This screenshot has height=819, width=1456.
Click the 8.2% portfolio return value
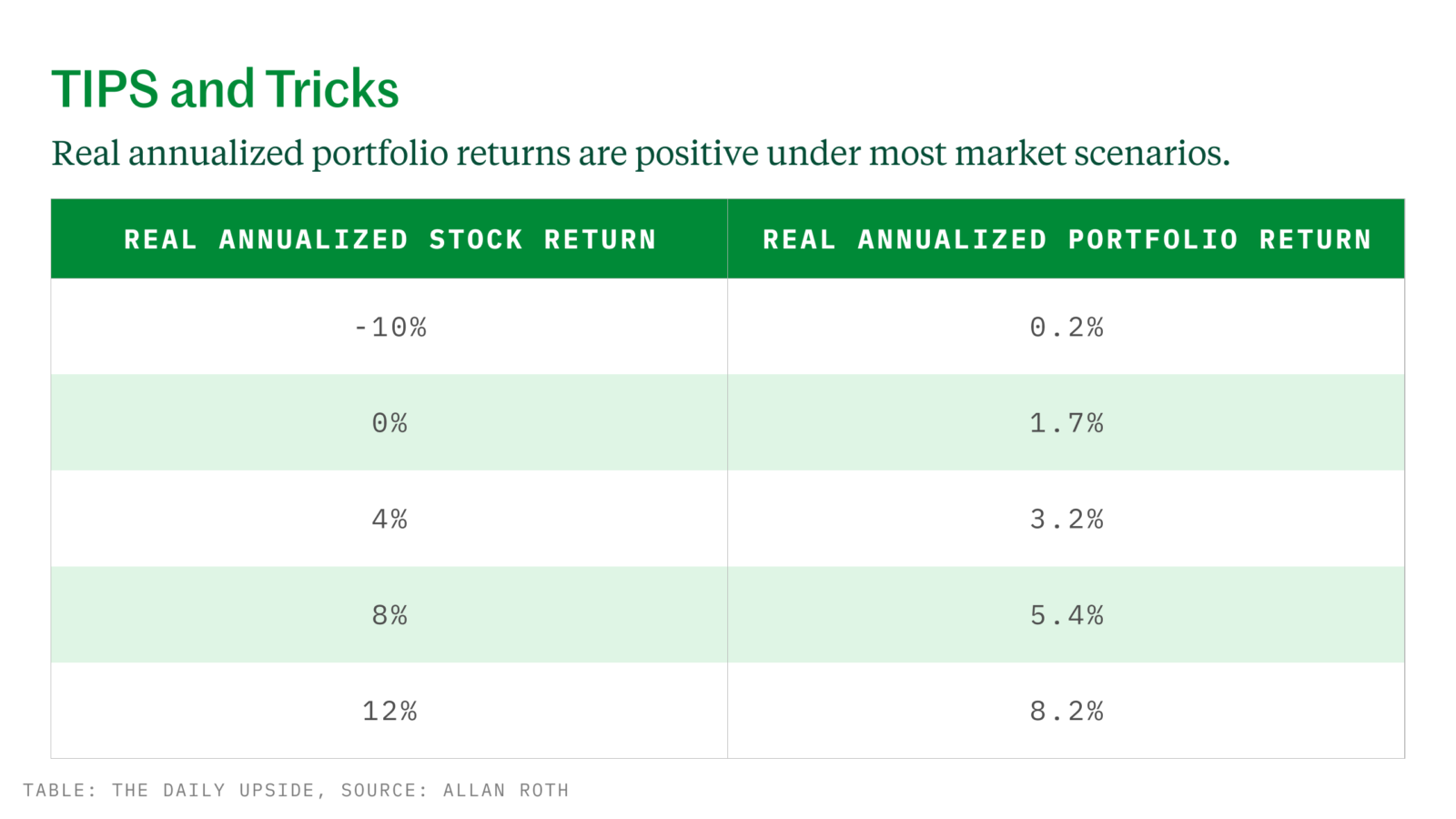pyautogui.click(x=1067, y=712)
